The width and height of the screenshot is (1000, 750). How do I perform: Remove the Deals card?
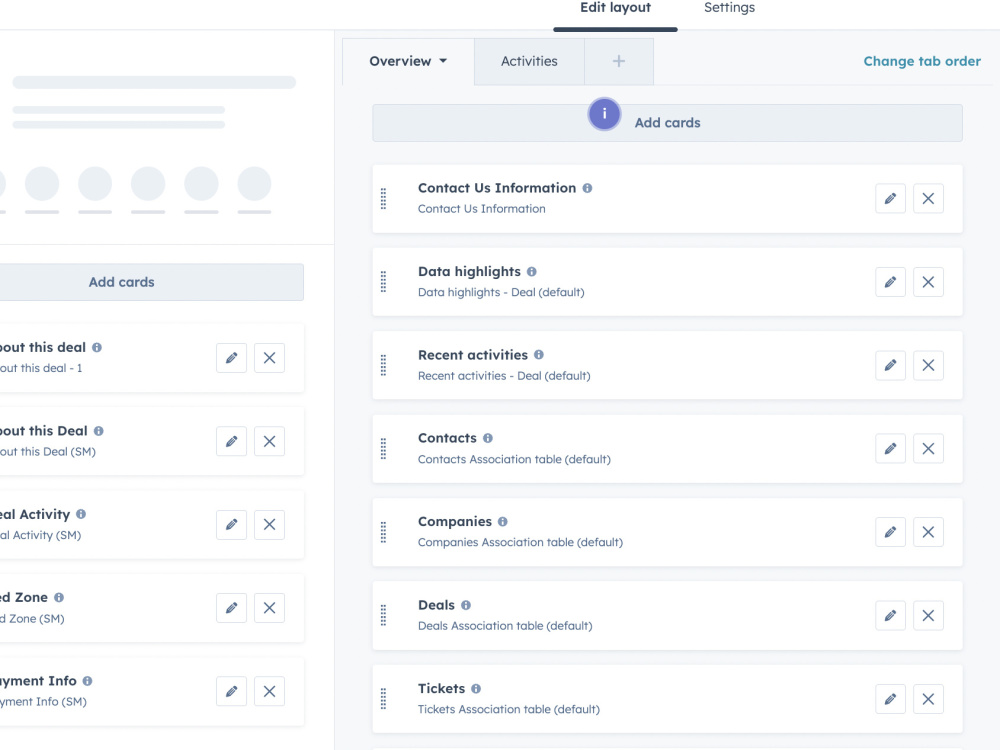point(928,615)
